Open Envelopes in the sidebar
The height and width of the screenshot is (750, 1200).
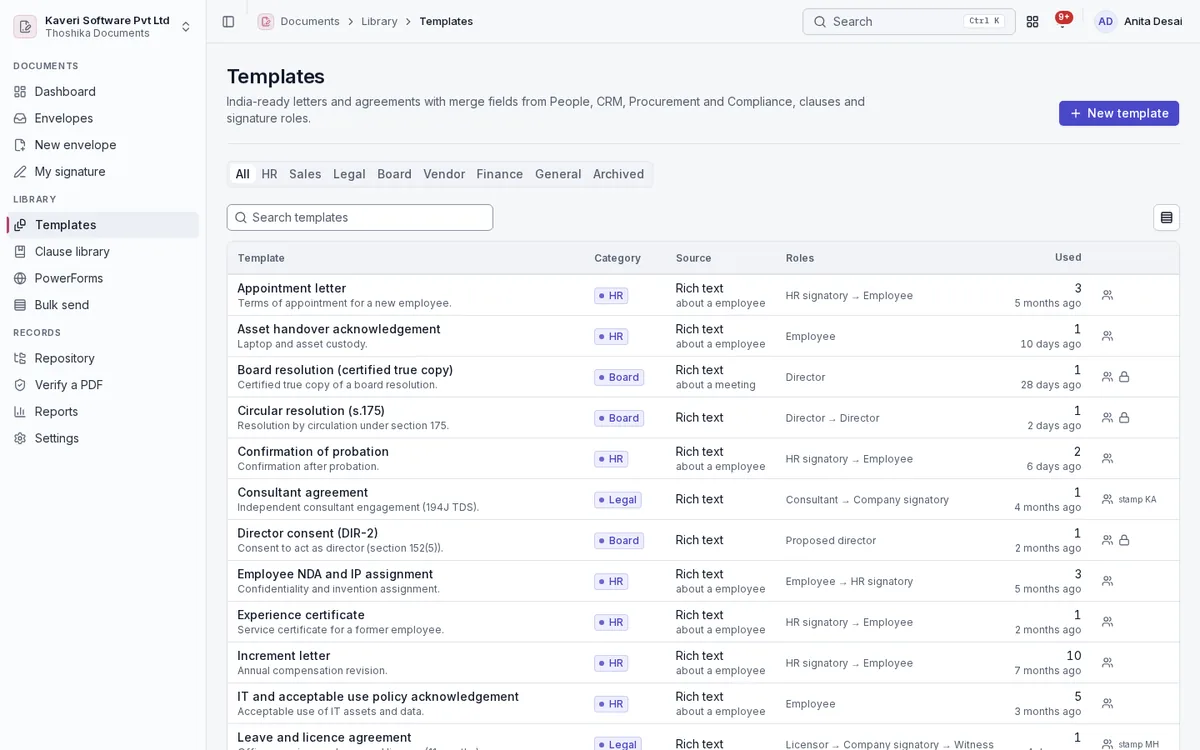point(103,118)
